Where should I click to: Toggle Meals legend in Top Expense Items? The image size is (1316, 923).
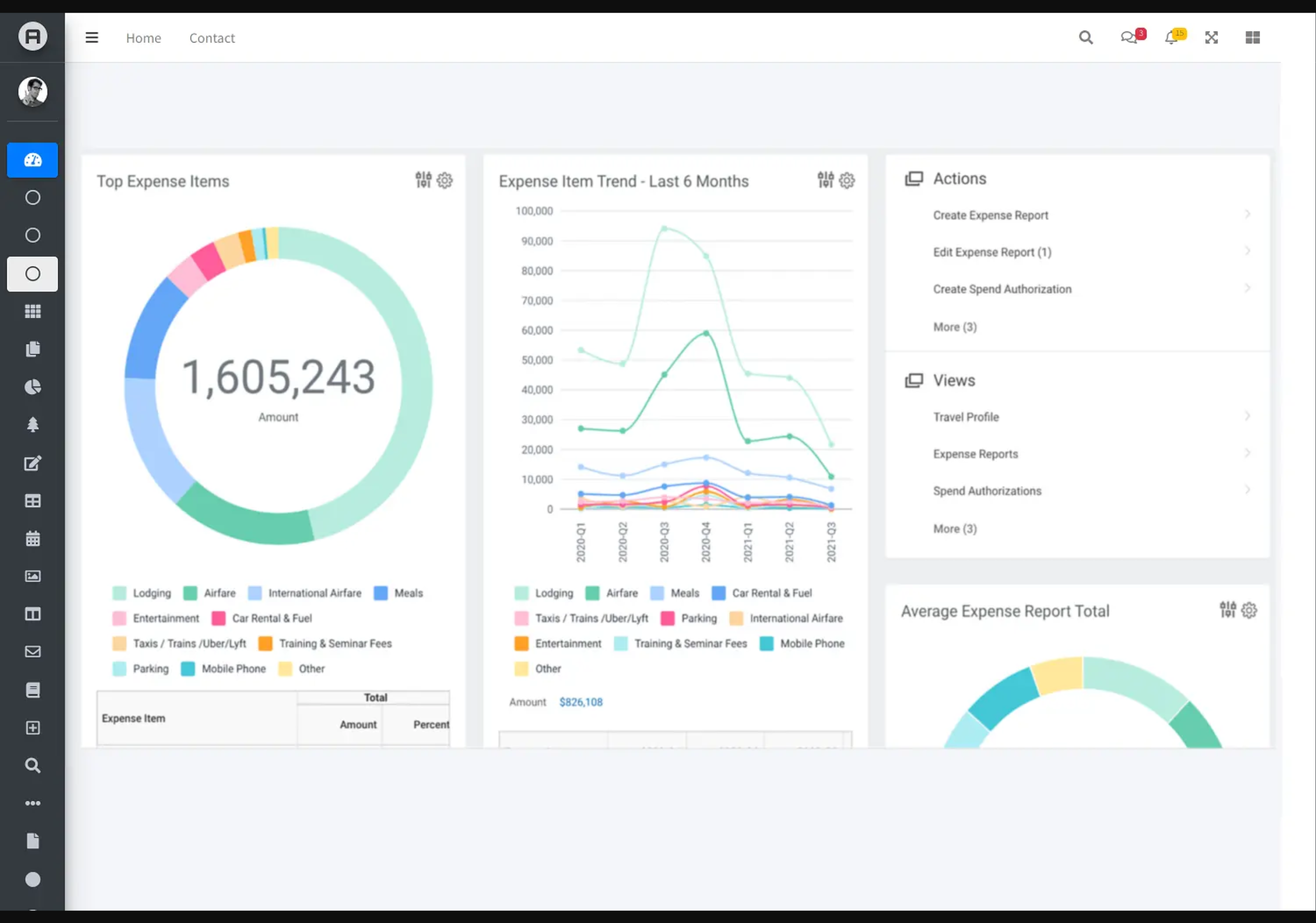[x=398, y=594]
